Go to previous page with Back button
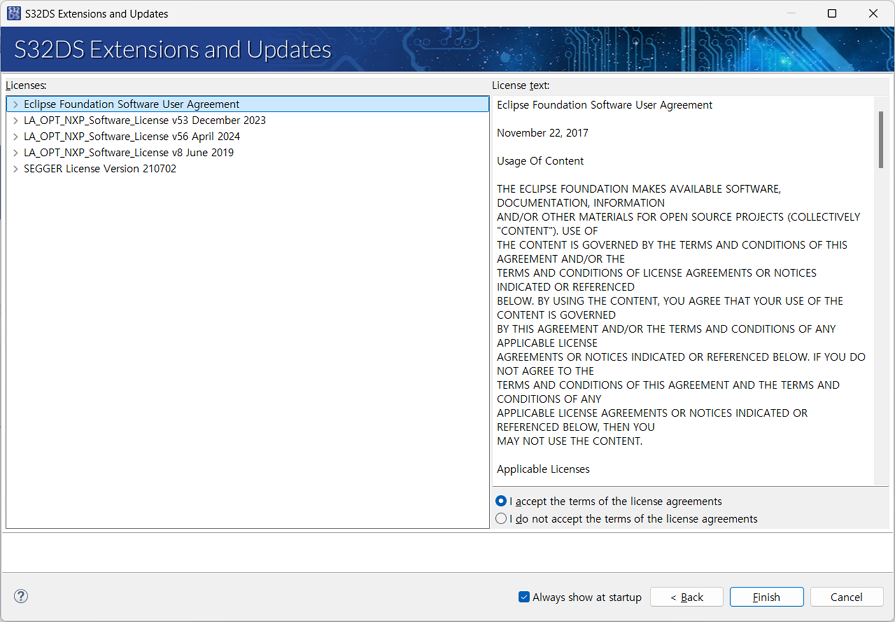Image resolution: width=895 pixels, height=622 pixels. click(x=687, y=597)
